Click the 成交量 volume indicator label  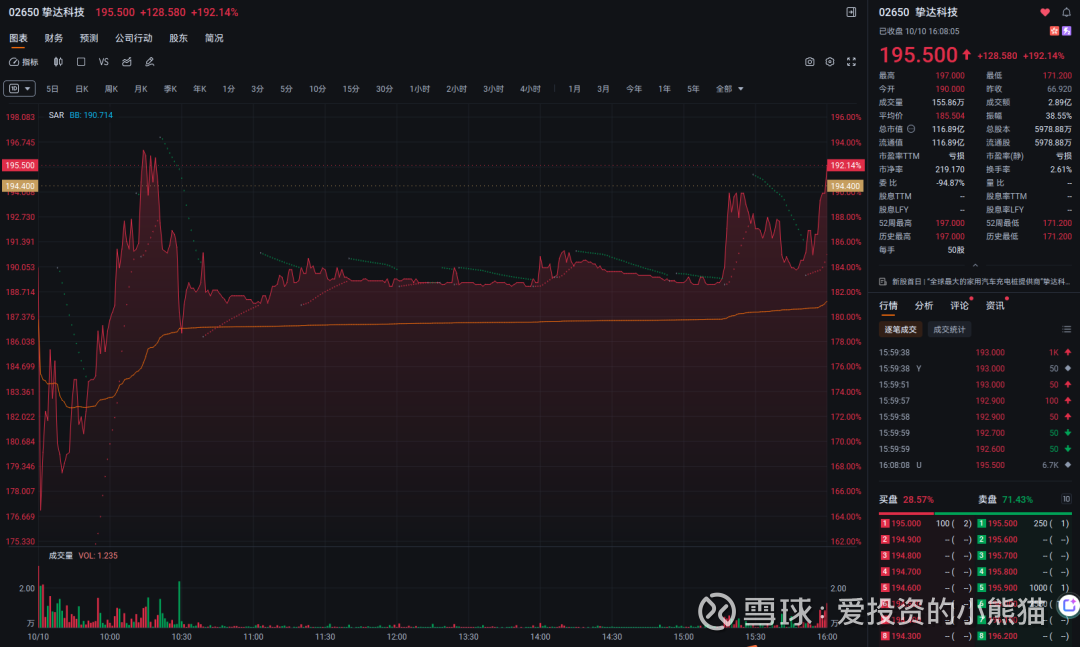[61, 555]
